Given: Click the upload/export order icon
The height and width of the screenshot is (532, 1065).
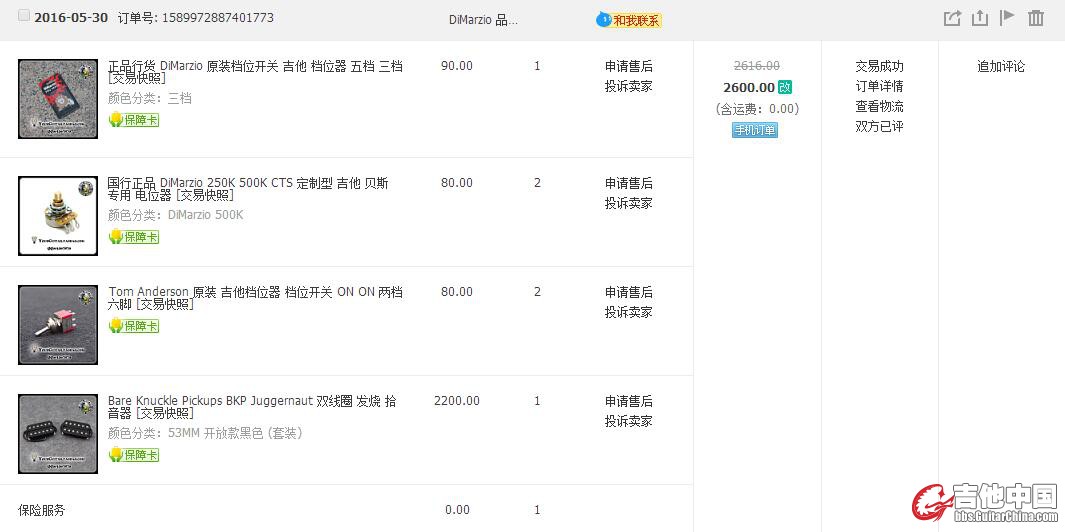Looking at the screenshot, I should tap(980, 18).
